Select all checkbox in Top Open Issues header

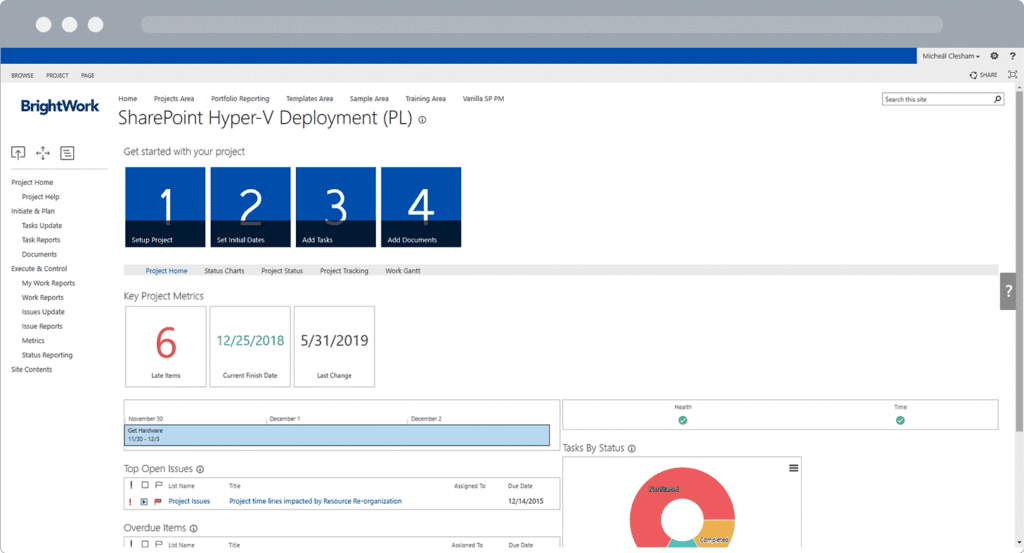145,485
